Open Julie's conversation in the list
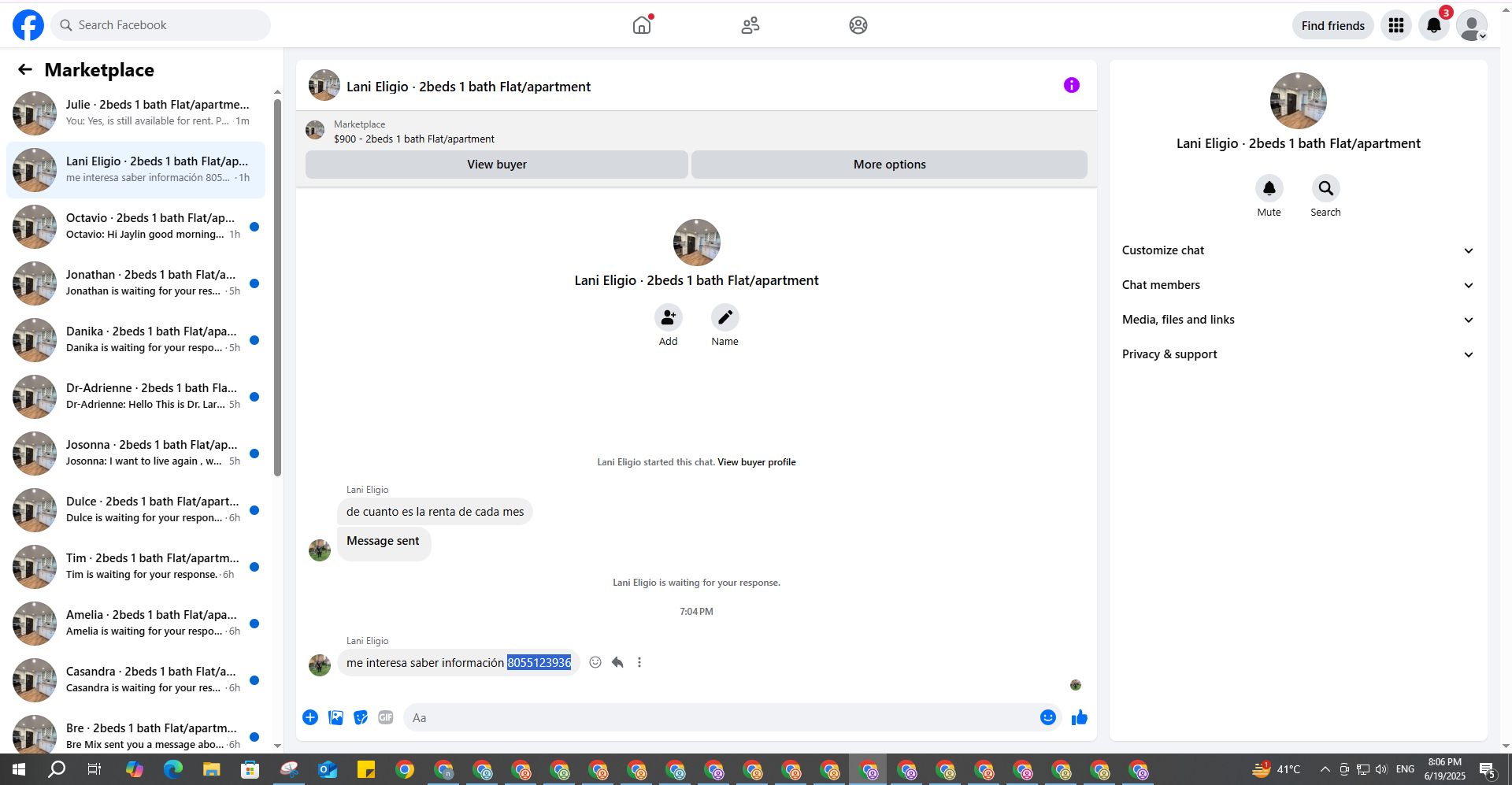Screen dimensions: 1512x785 click(136, 113)
